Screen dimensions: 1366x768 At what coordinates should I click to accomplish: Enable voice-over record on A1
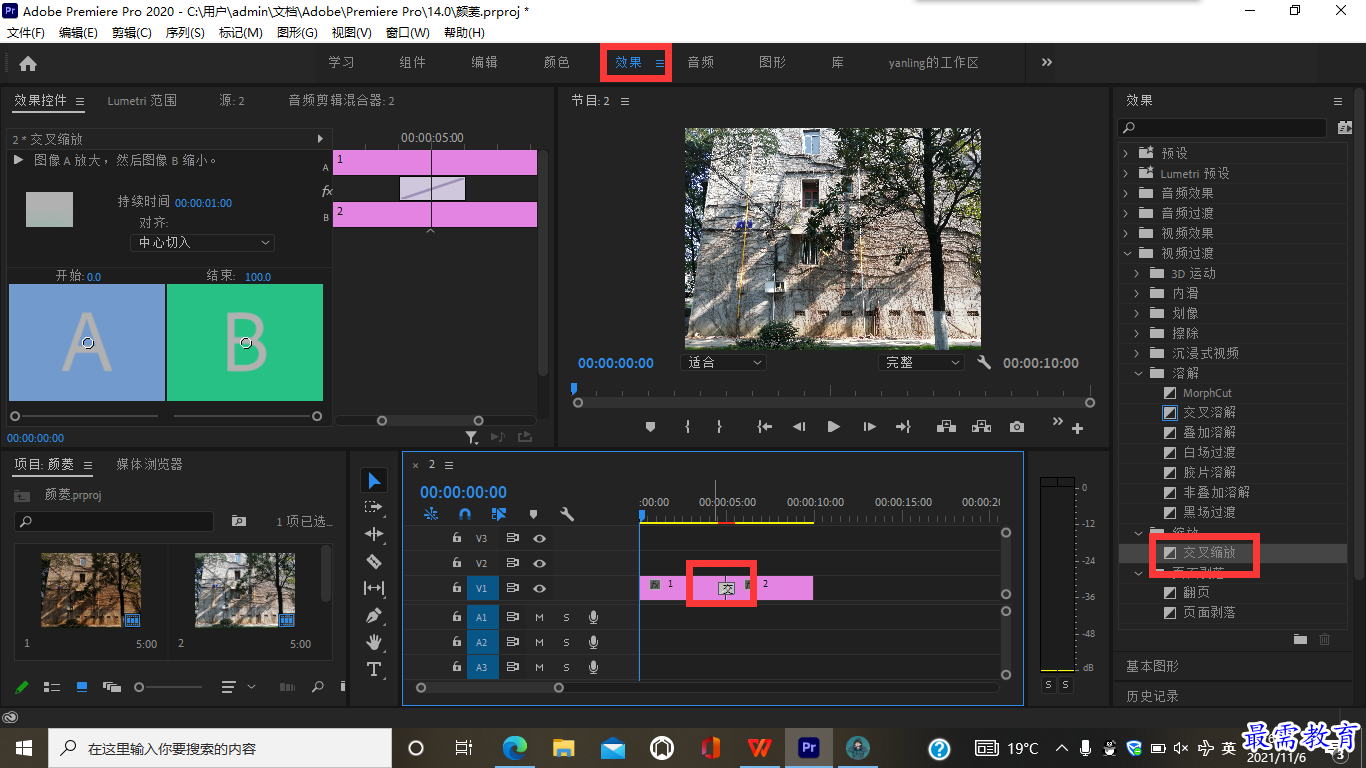coord(593,617)
